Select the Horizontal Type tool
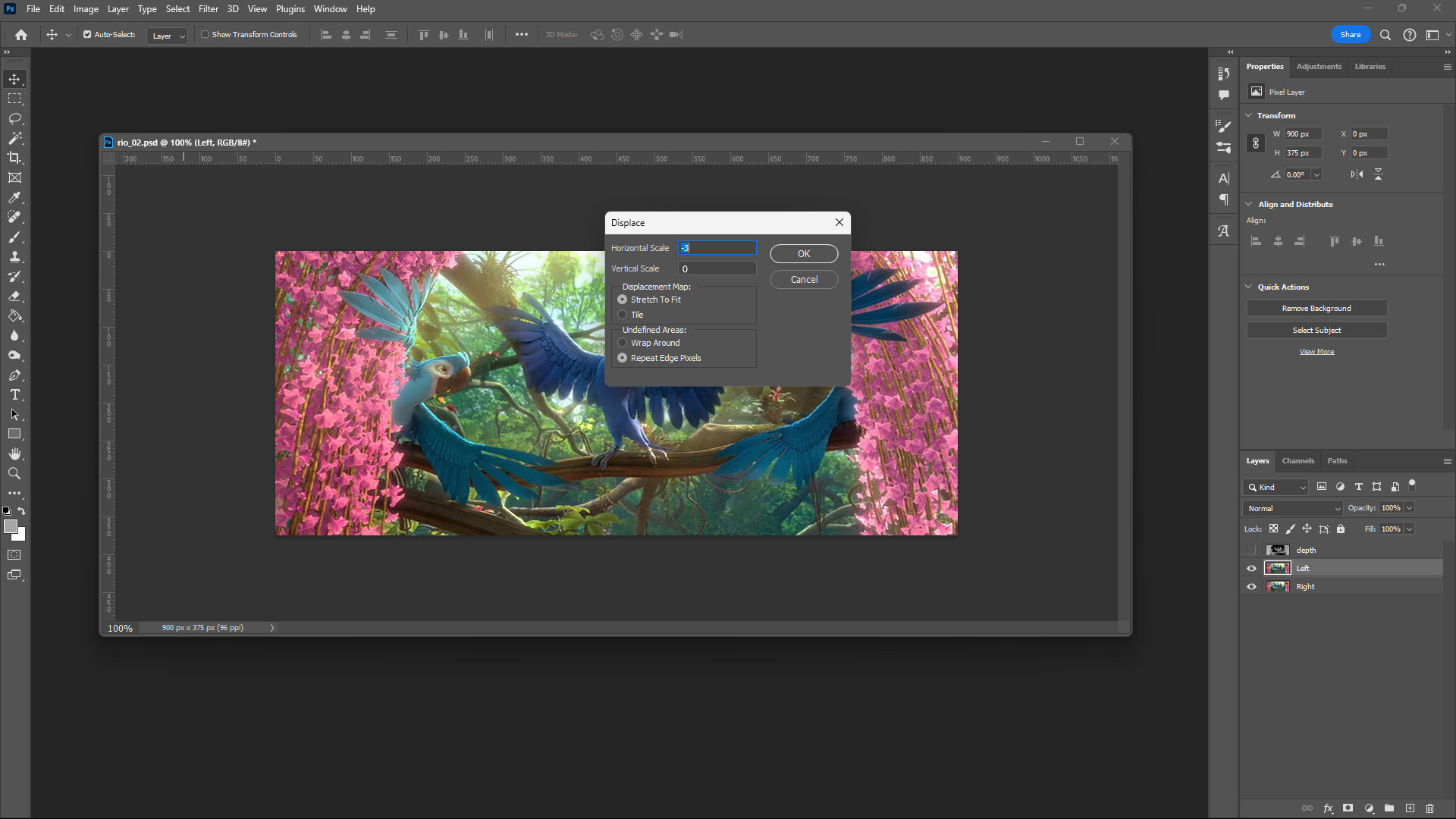 tap(14, 395)
